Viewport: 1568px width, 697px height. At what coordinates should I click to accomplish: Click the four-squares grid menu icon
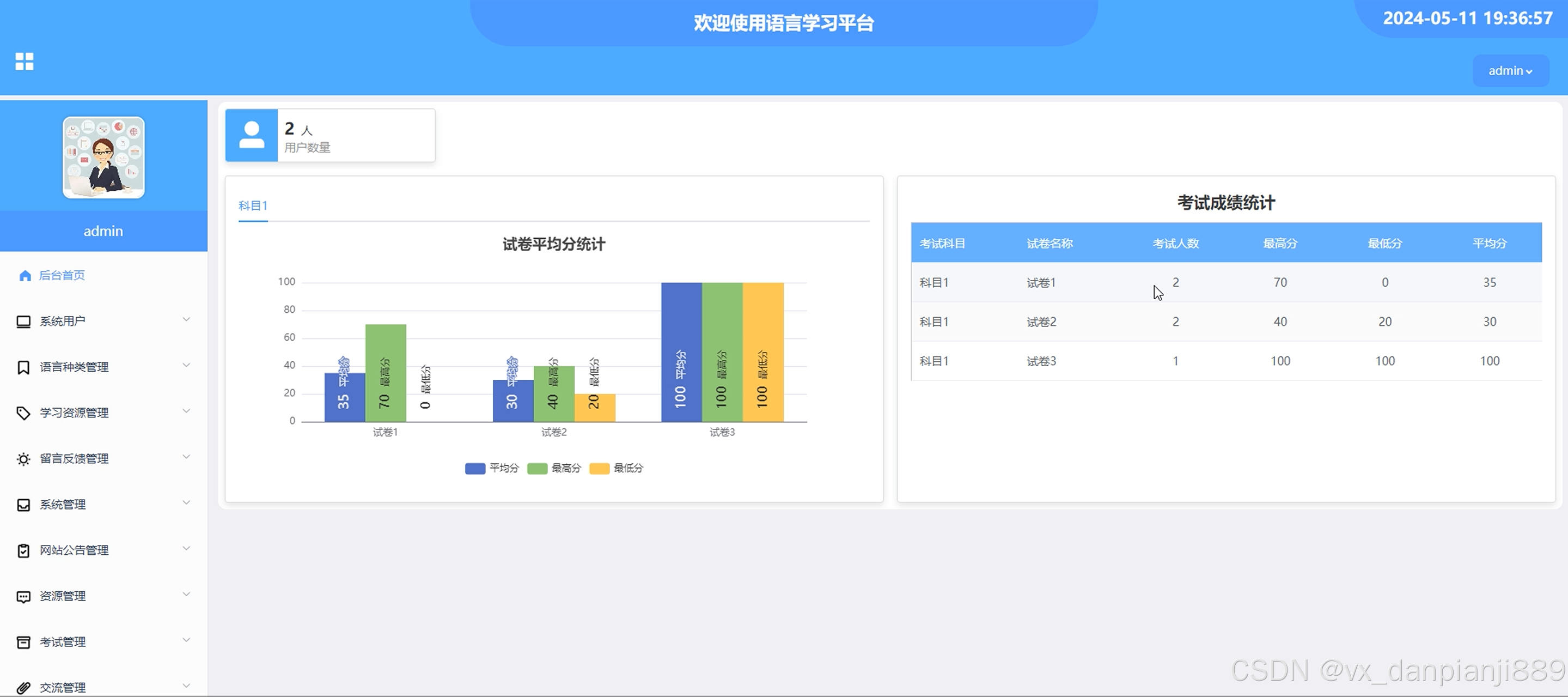click(25, 61)
